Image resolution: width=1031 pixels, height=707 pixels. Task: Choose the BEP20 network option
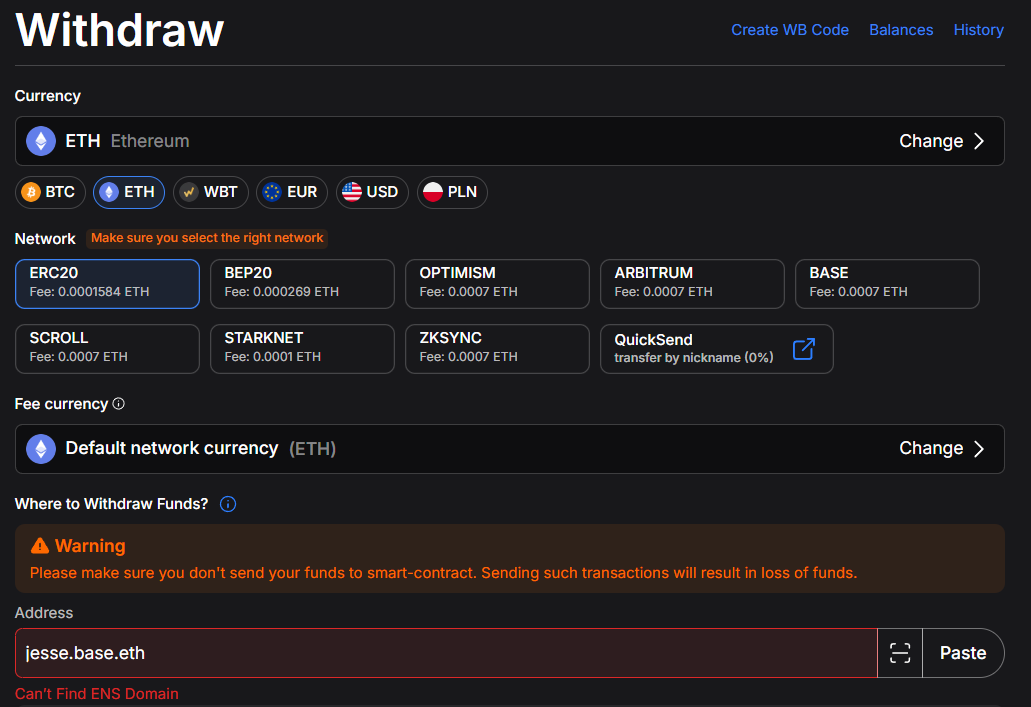click(x=302, y=283)
